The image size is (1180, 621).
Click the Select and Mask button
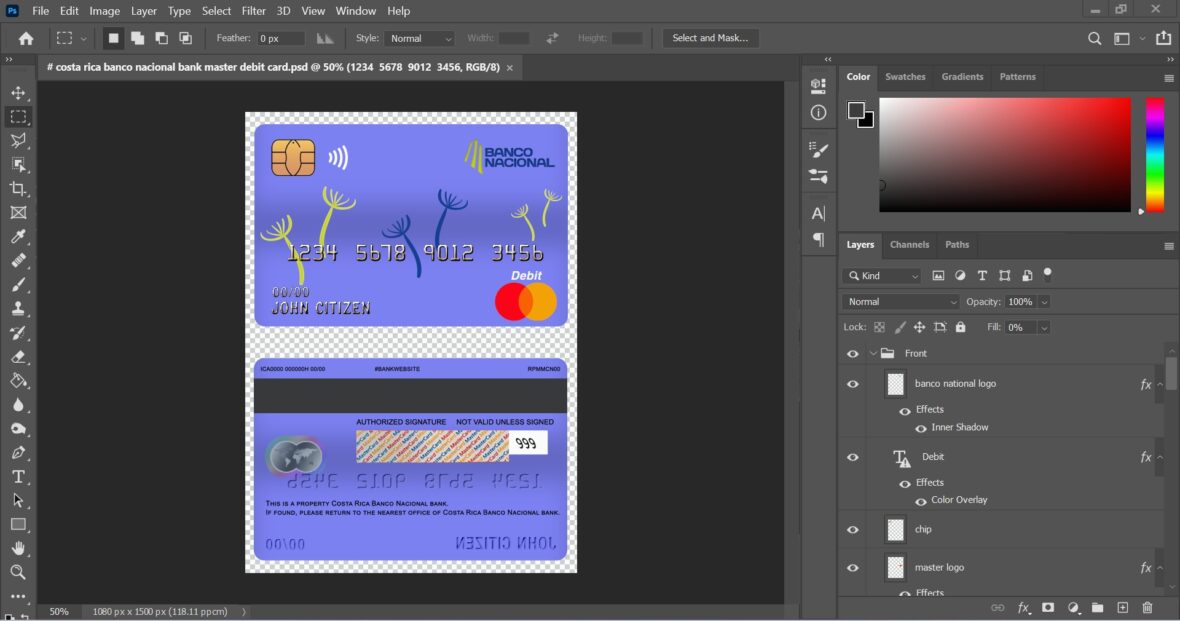click(x=710, y=38)
